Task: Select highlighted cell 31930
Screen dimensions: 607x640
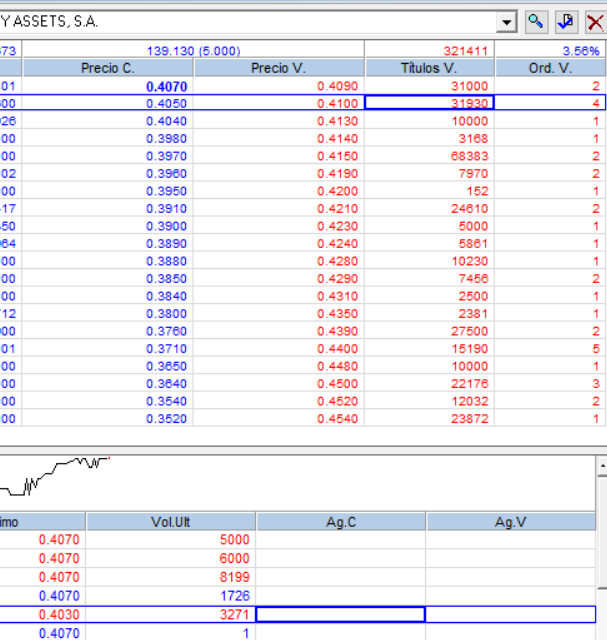Action: [429, 103]
